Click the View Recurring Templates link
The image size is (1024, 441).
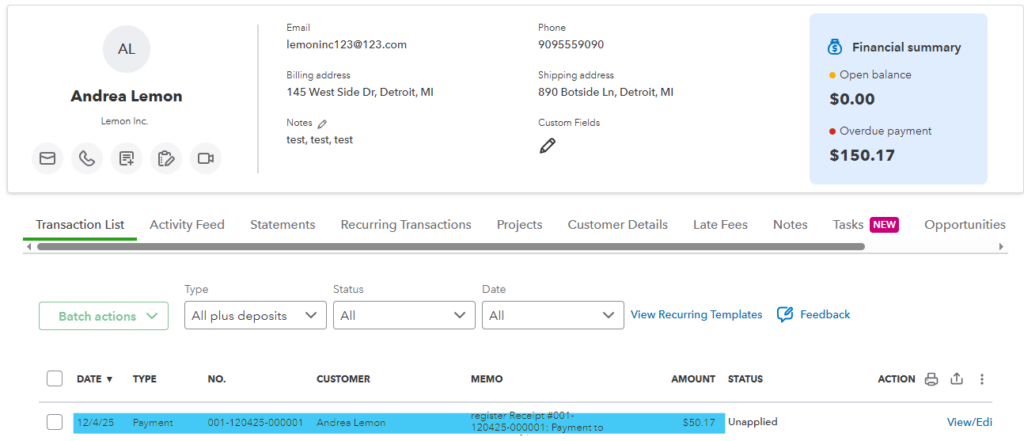pyautogui.click(x=696, y=314)
